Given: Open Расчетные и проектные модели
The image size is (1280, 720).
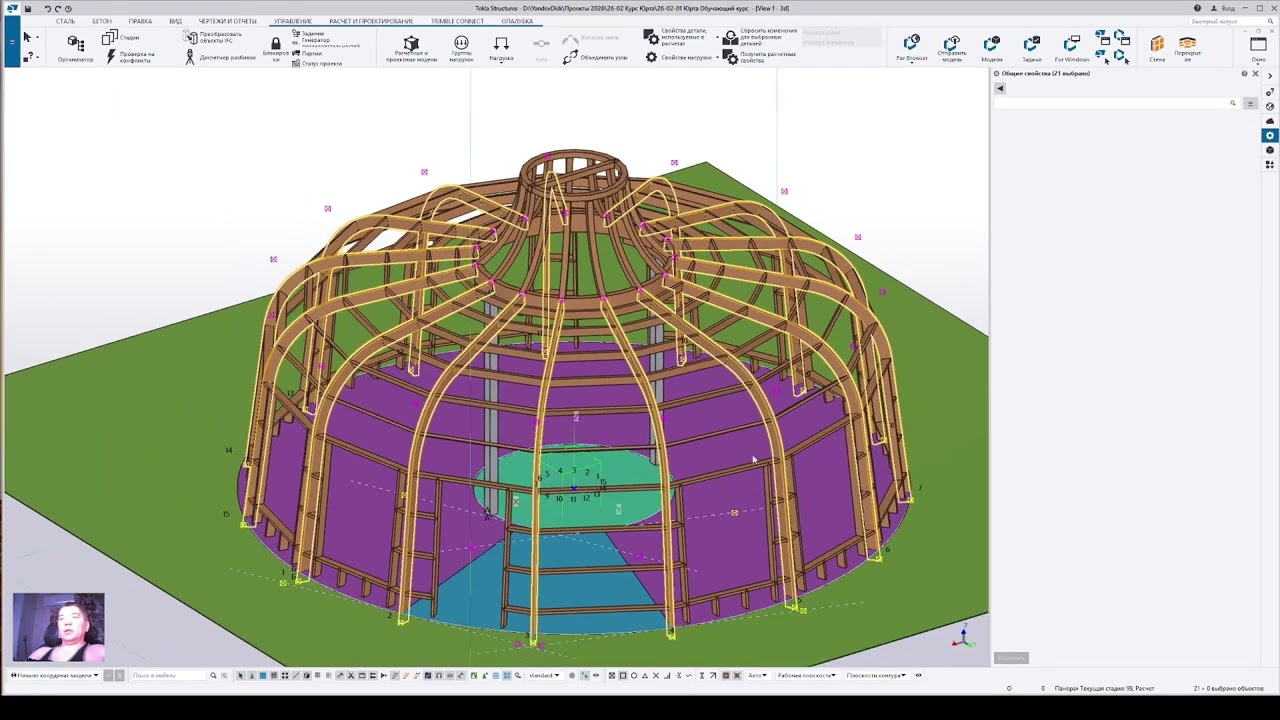Looking at the screenshot, I should coord(411,49).
